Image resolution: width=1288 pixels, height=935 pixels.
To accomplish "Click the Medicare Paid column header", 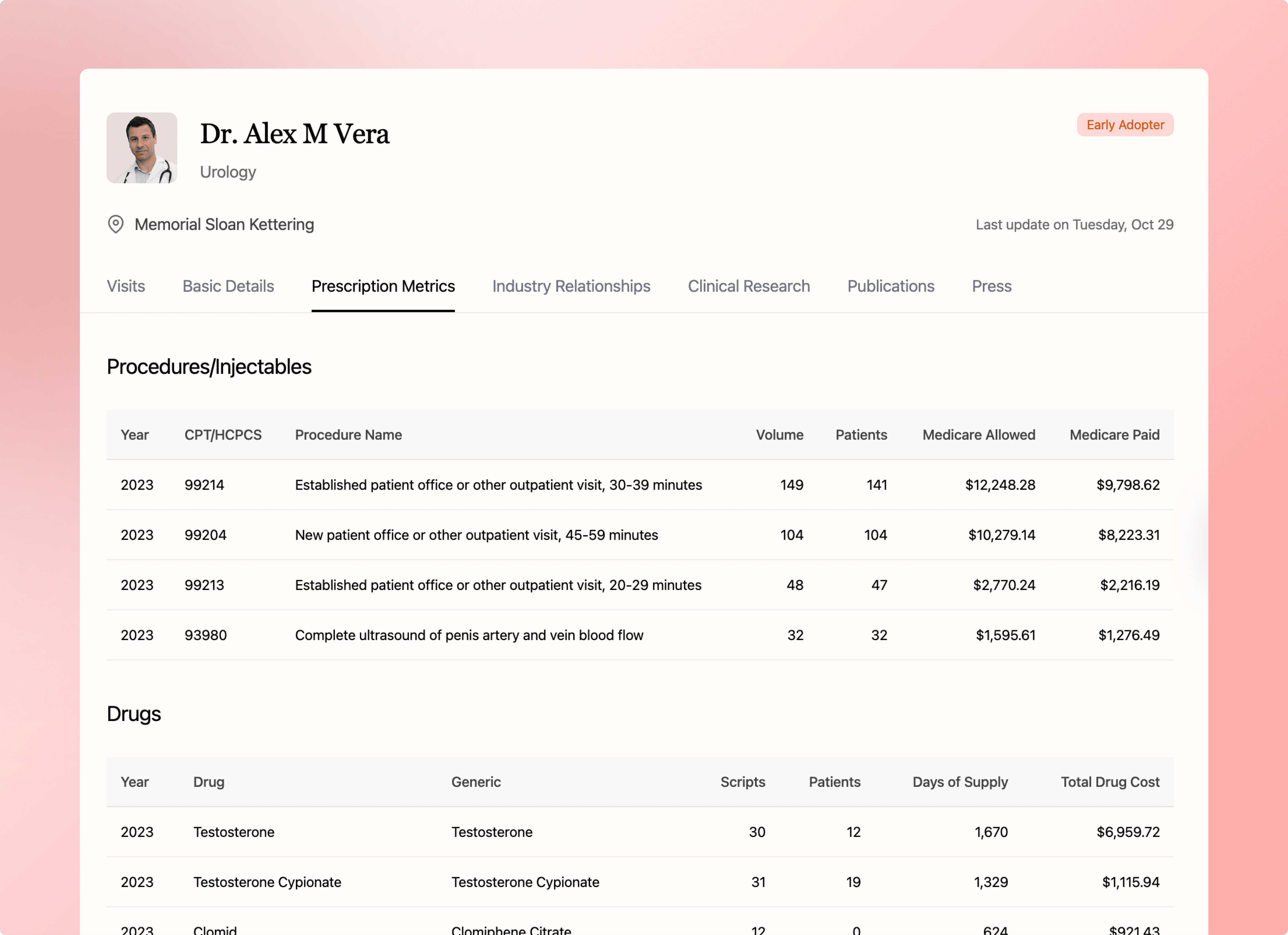I will [x=1114, y=435].
